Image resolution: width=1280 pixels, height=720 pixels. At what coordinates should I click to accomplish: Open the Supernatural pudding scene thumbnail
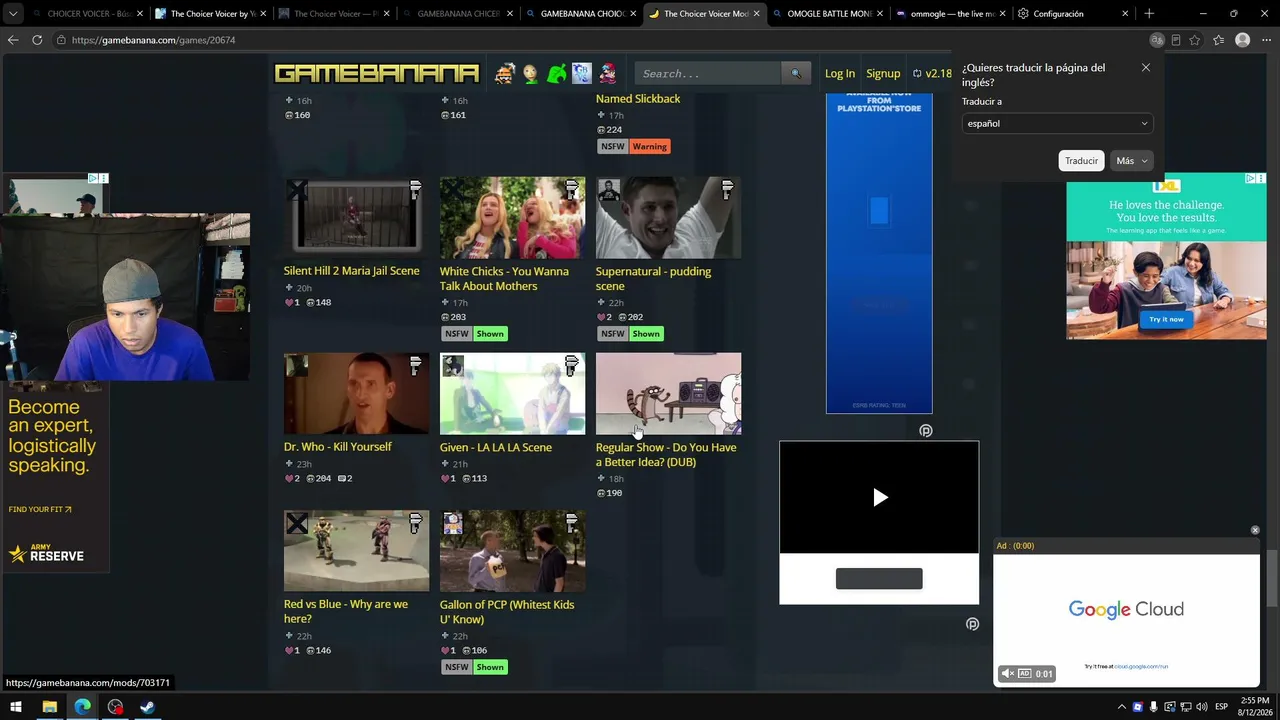point(668,217)
